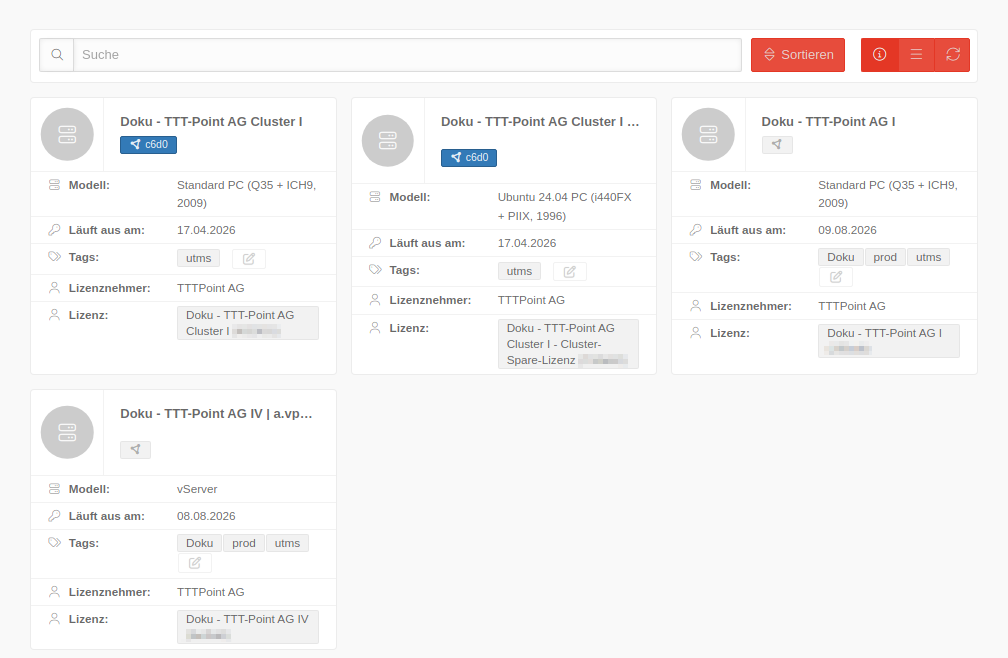Click the refresh icon button
Image resolution: width=1008 pixels, height=658 pixels.
tap(952, 55)
